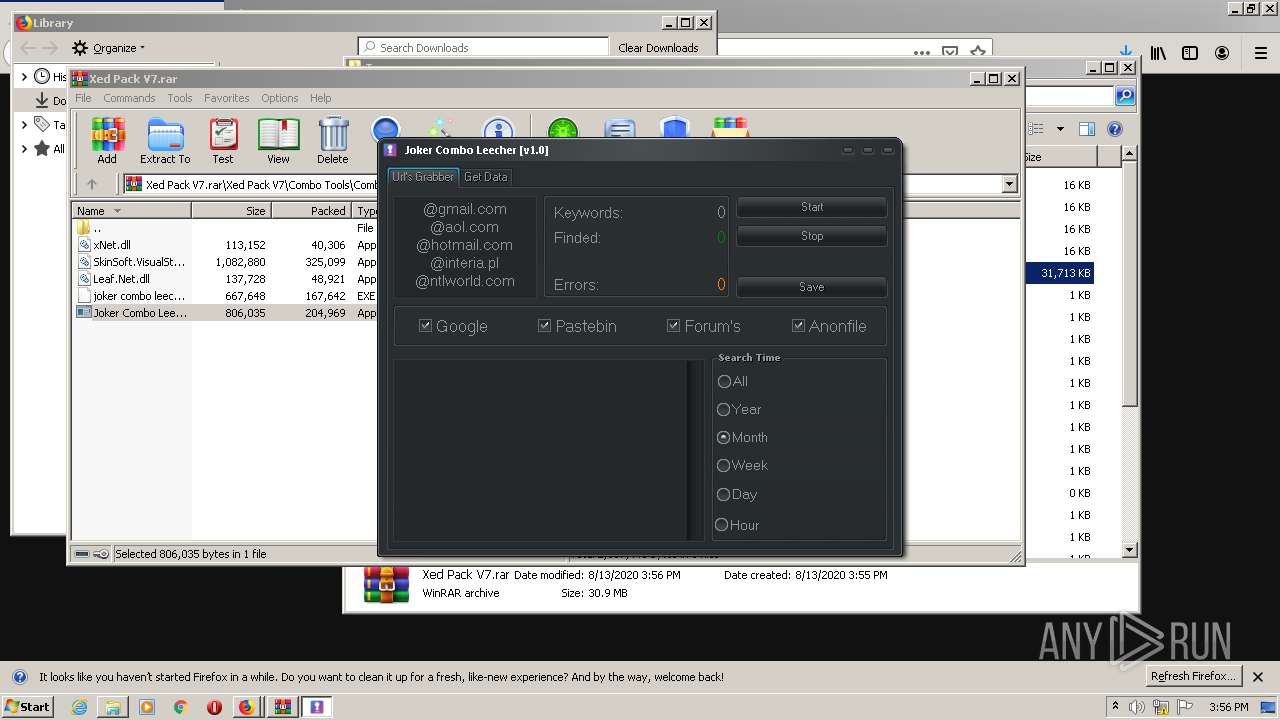Expand the All Bookmarks tree item

point(25,149)
